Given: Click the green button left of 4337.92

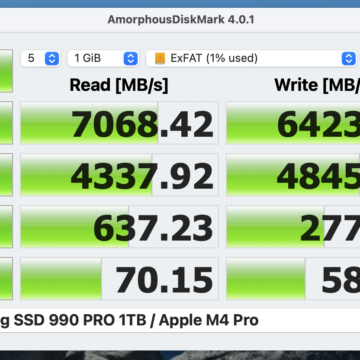Looking at the screenshot, I should pyautogui.click(x=6, y=175).
